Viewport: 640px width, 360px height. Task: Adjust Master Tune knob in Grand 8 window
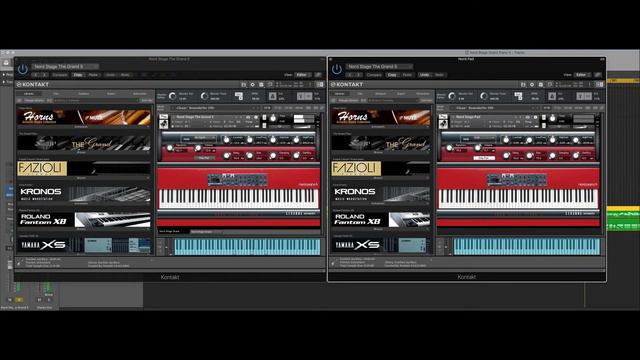(204, 96)
